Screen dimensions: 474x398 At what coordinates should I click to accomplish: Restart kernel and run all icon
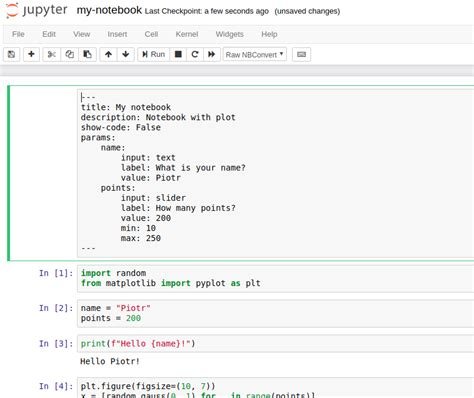pyautogui.click(x=212, y=54)
